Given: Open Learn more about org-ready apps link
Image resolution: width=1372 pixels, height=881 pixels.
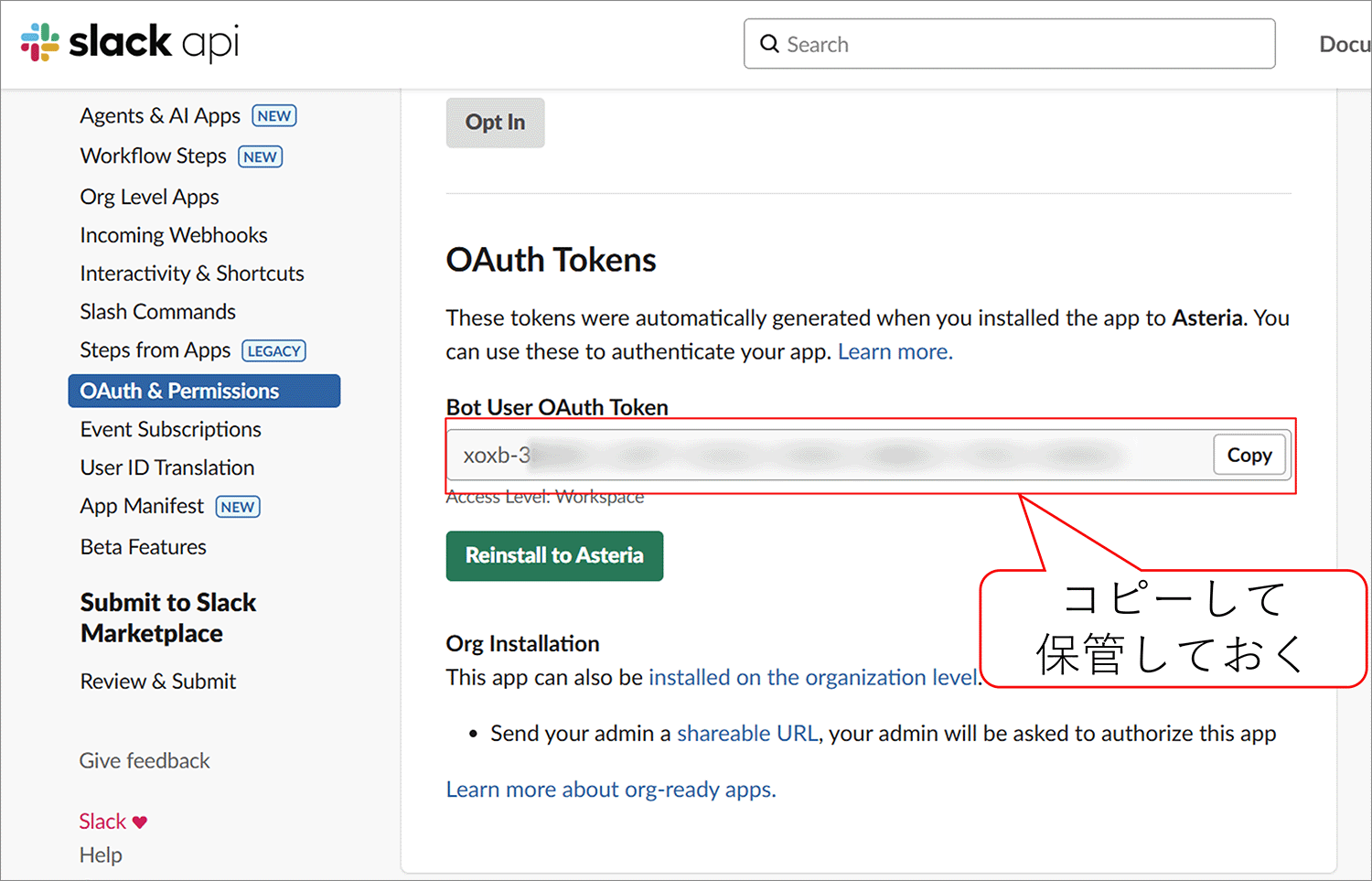Looking at the screenshot, I should pos(611,790).
